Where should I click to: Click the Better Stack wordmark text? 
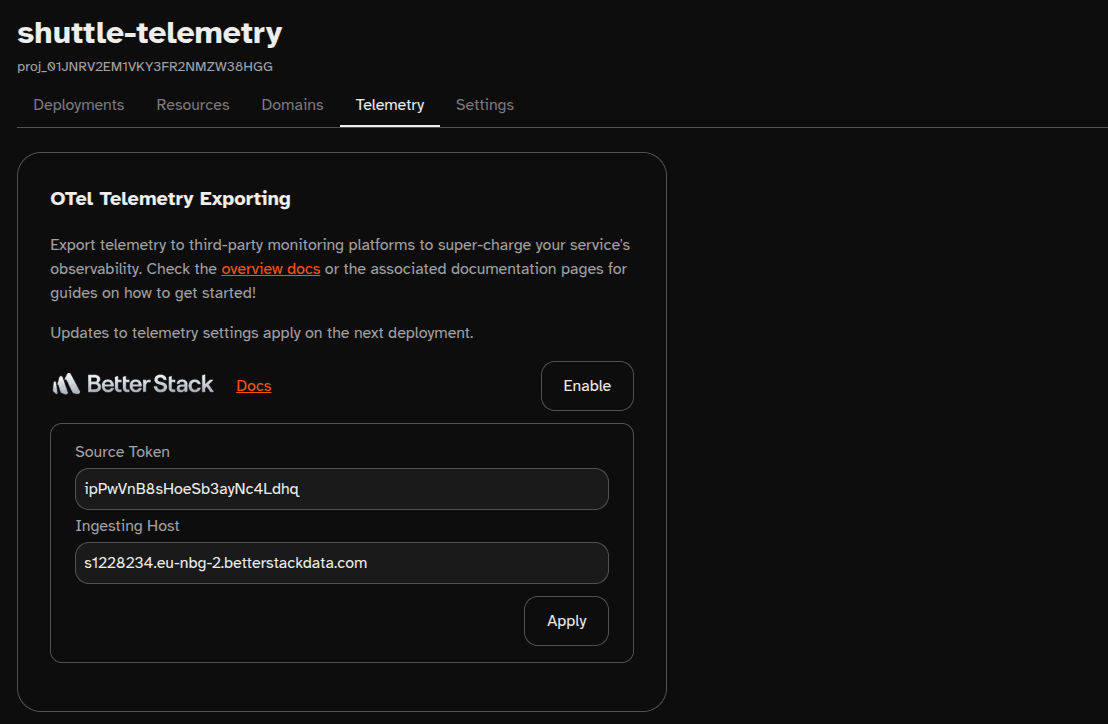tap(150, 384)
